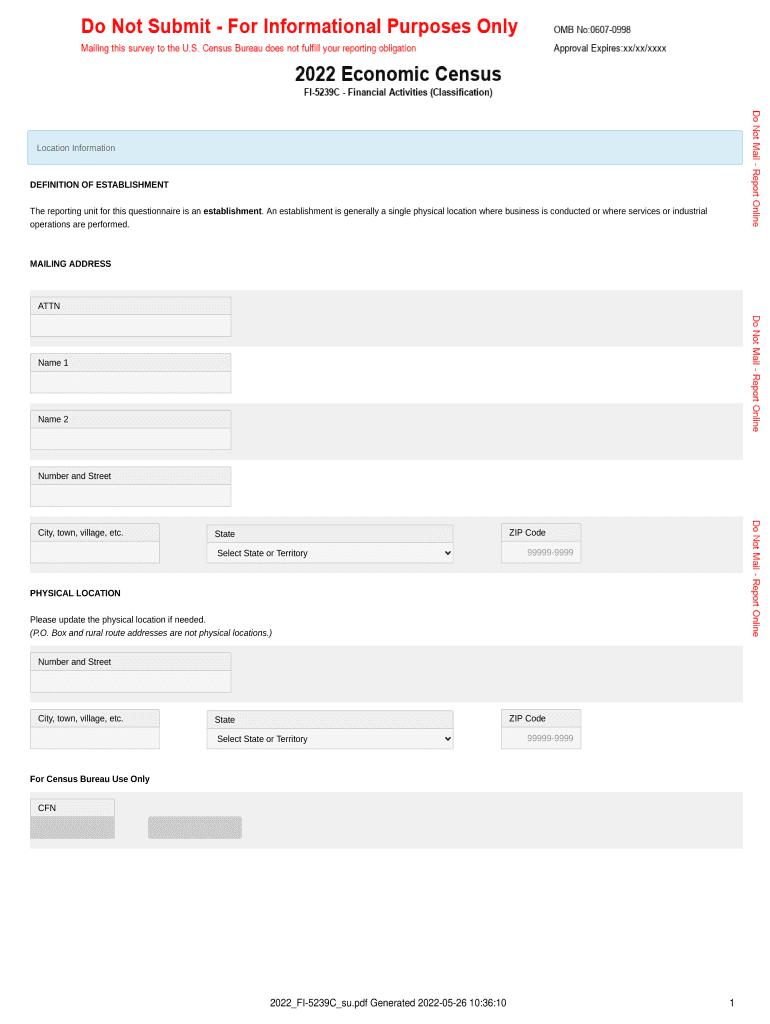Click the Location Information section banner
Viewport: 770px width, 1024px height.
point(384,148)
